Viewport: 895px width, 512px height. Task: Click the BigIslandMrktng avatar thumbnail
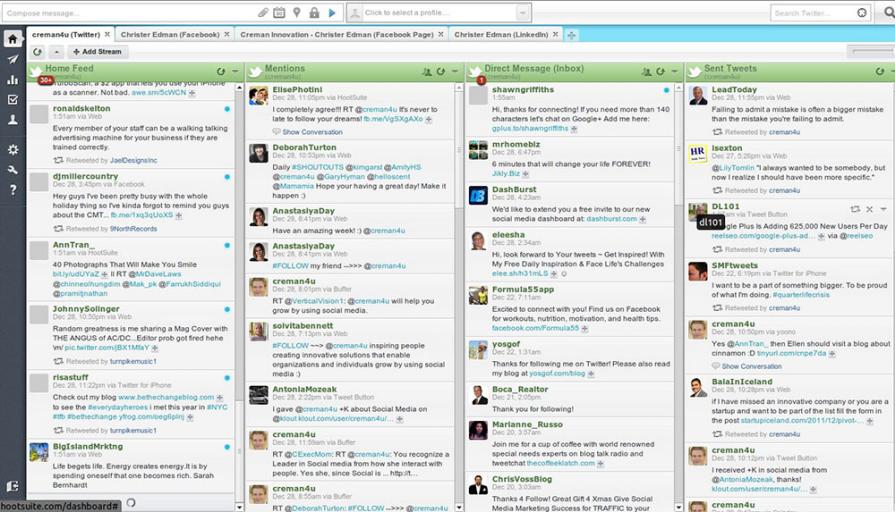coord(39,452)
